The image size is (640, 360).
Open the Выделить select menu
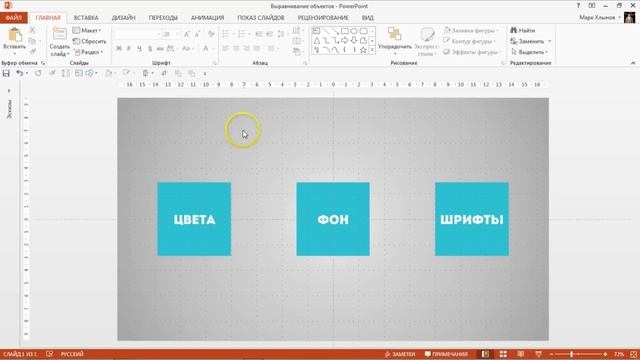coord(529,52)
